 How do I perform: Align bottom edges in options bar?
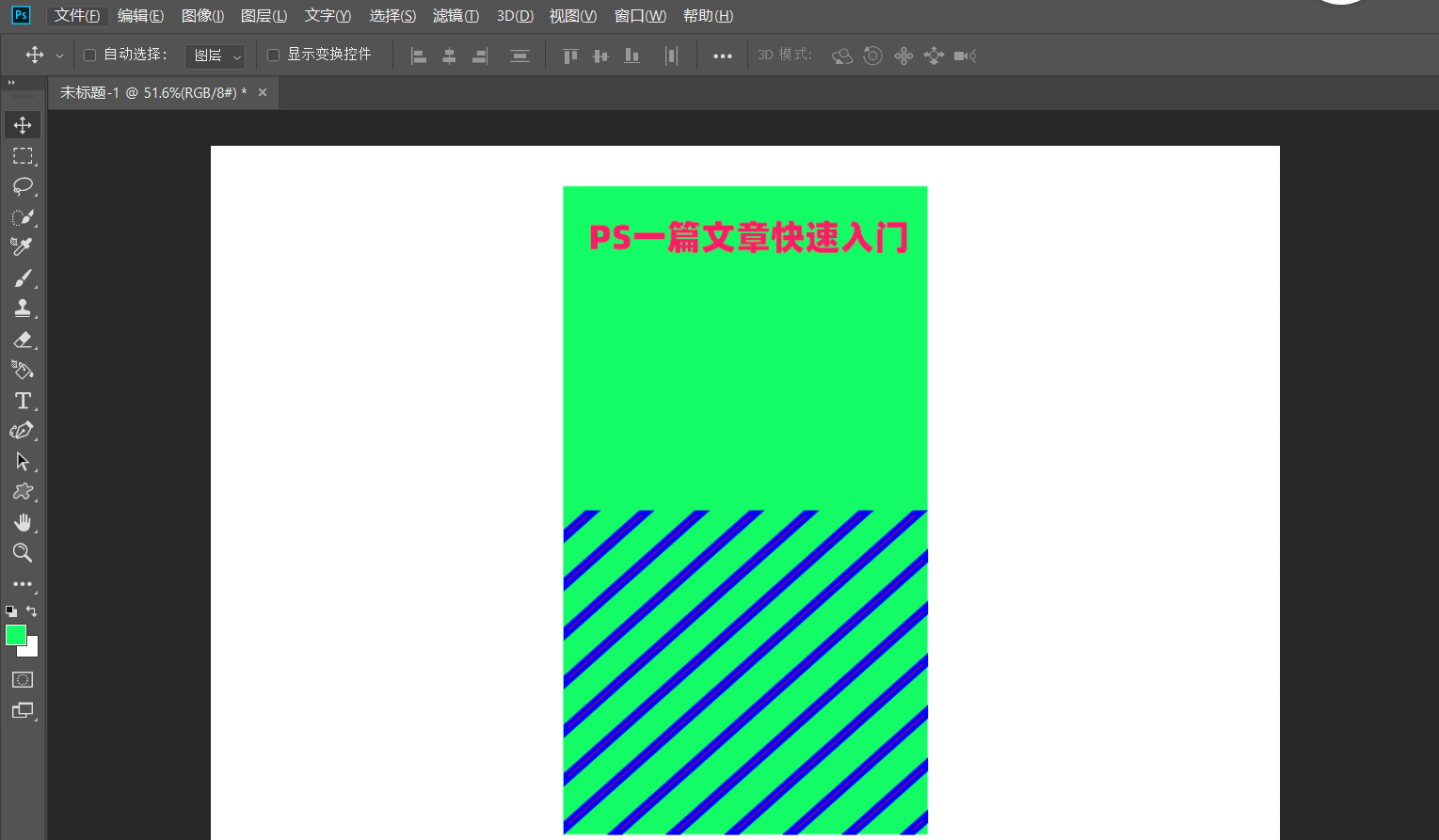[632, 55]
